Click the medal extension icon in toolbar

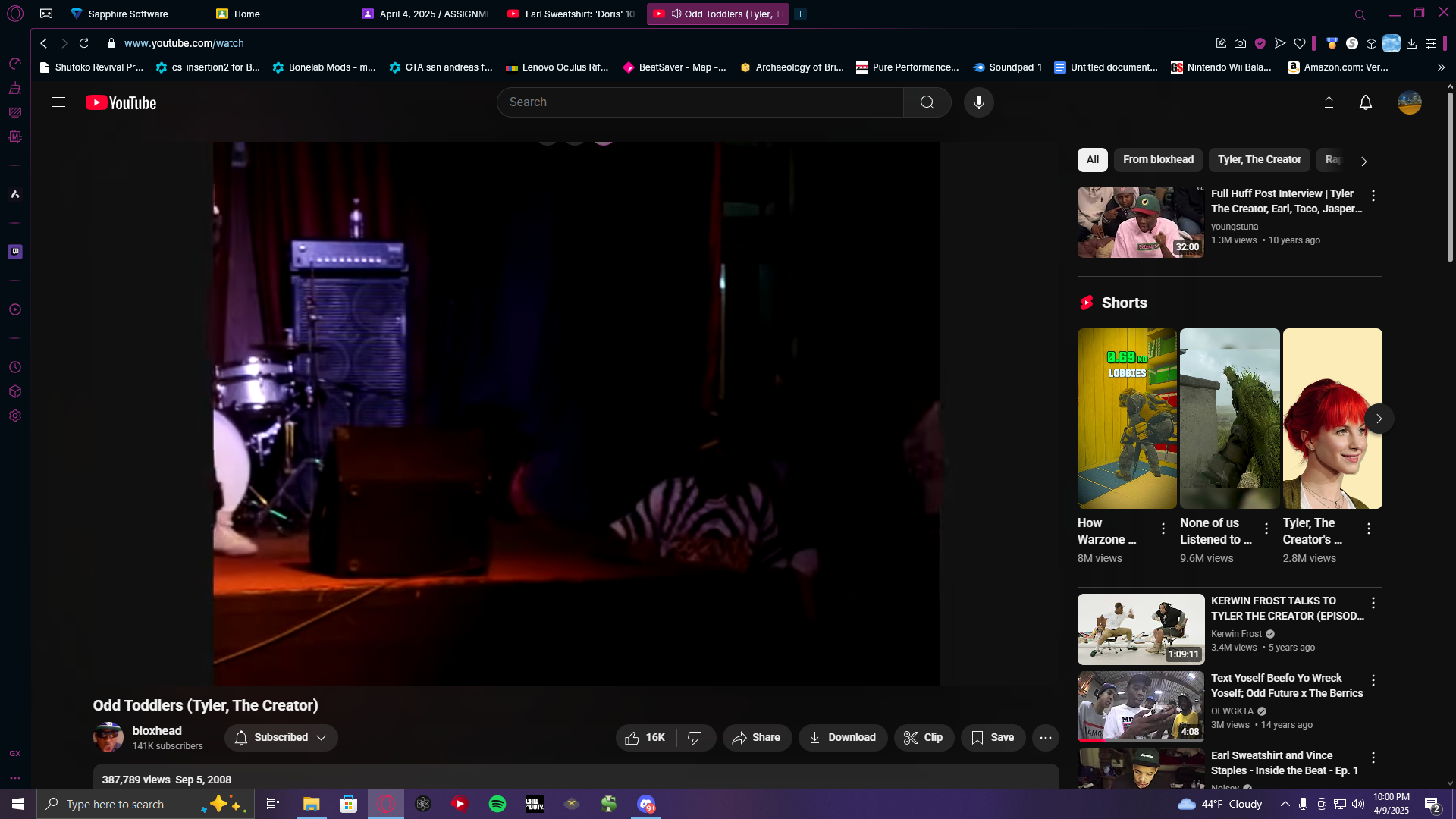[1332, 43]
